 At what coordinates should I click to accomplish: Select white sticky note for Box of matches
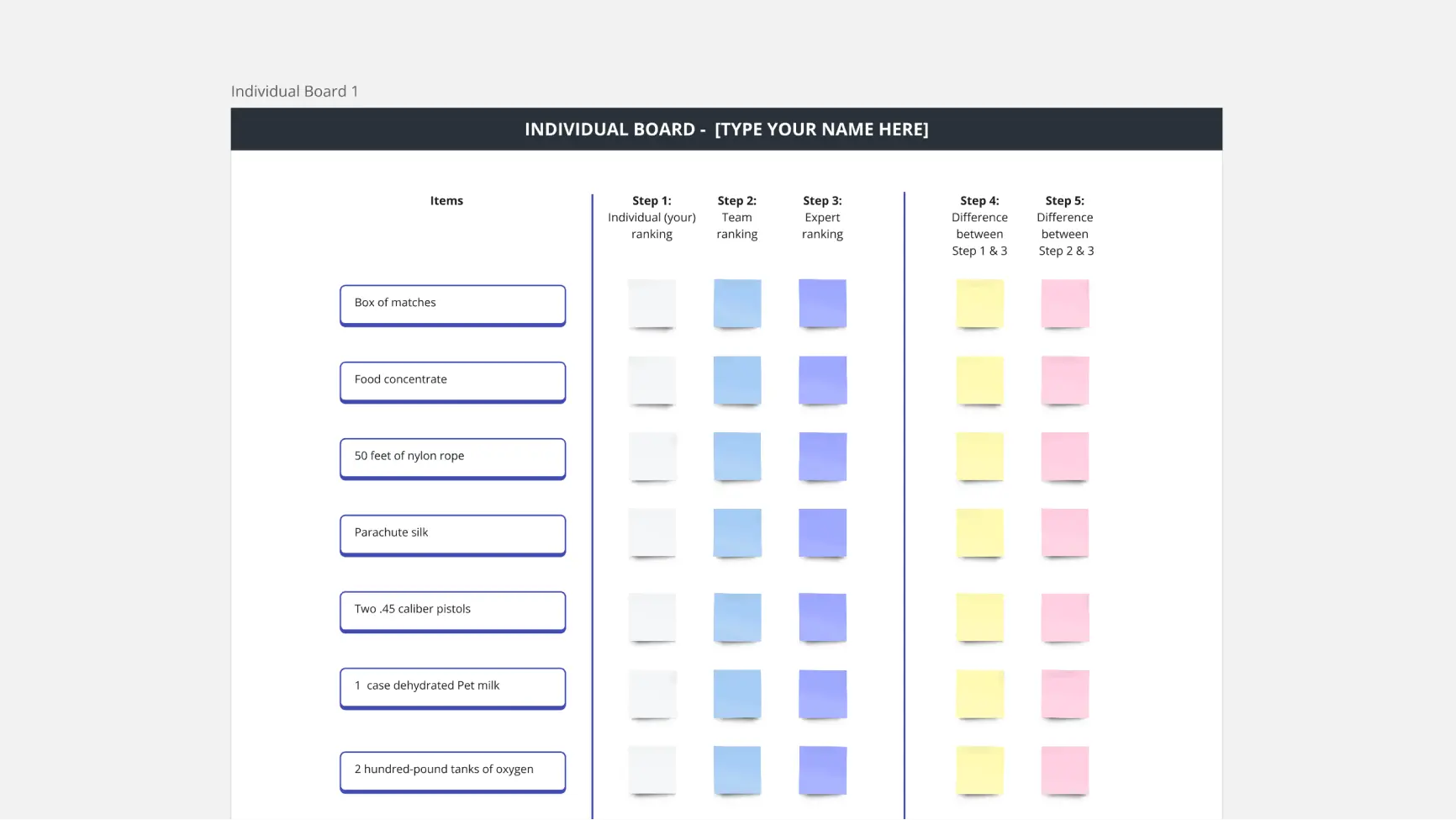(x=652, y=304)
